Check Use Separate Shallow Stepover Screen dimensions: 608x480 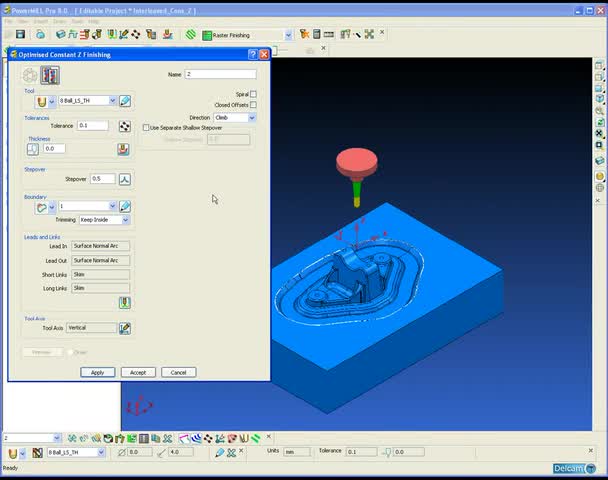point(146,128)
